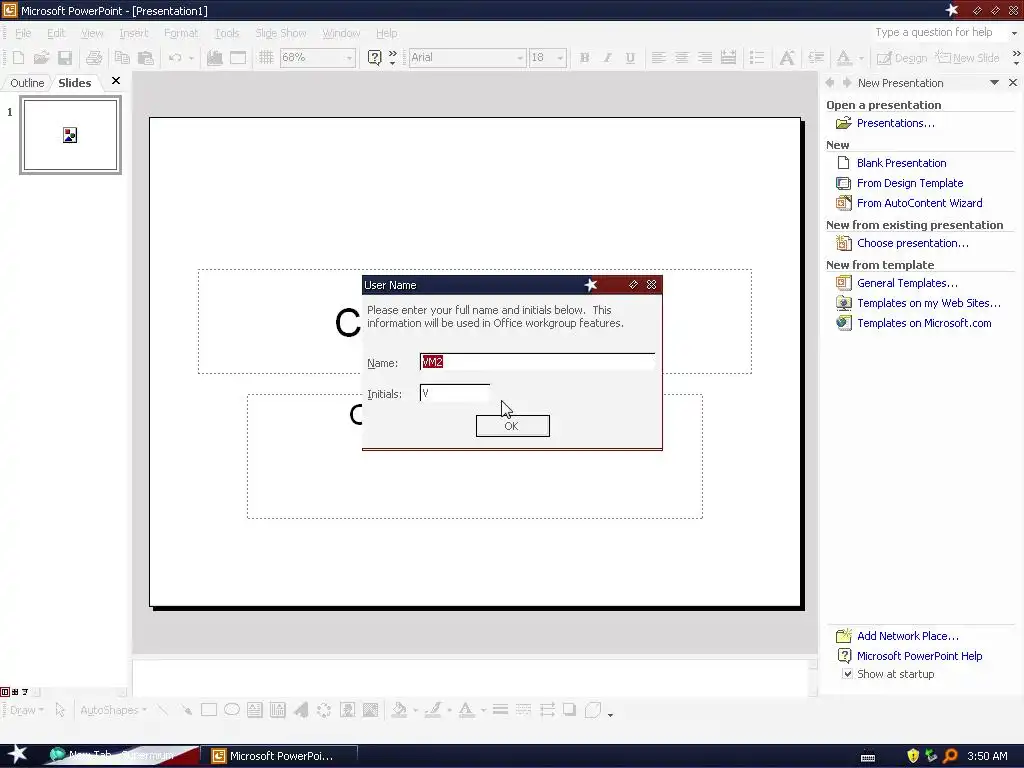Toggle Underline formatting button
This screenshot has height=768, width=1024.
(630, 57)
